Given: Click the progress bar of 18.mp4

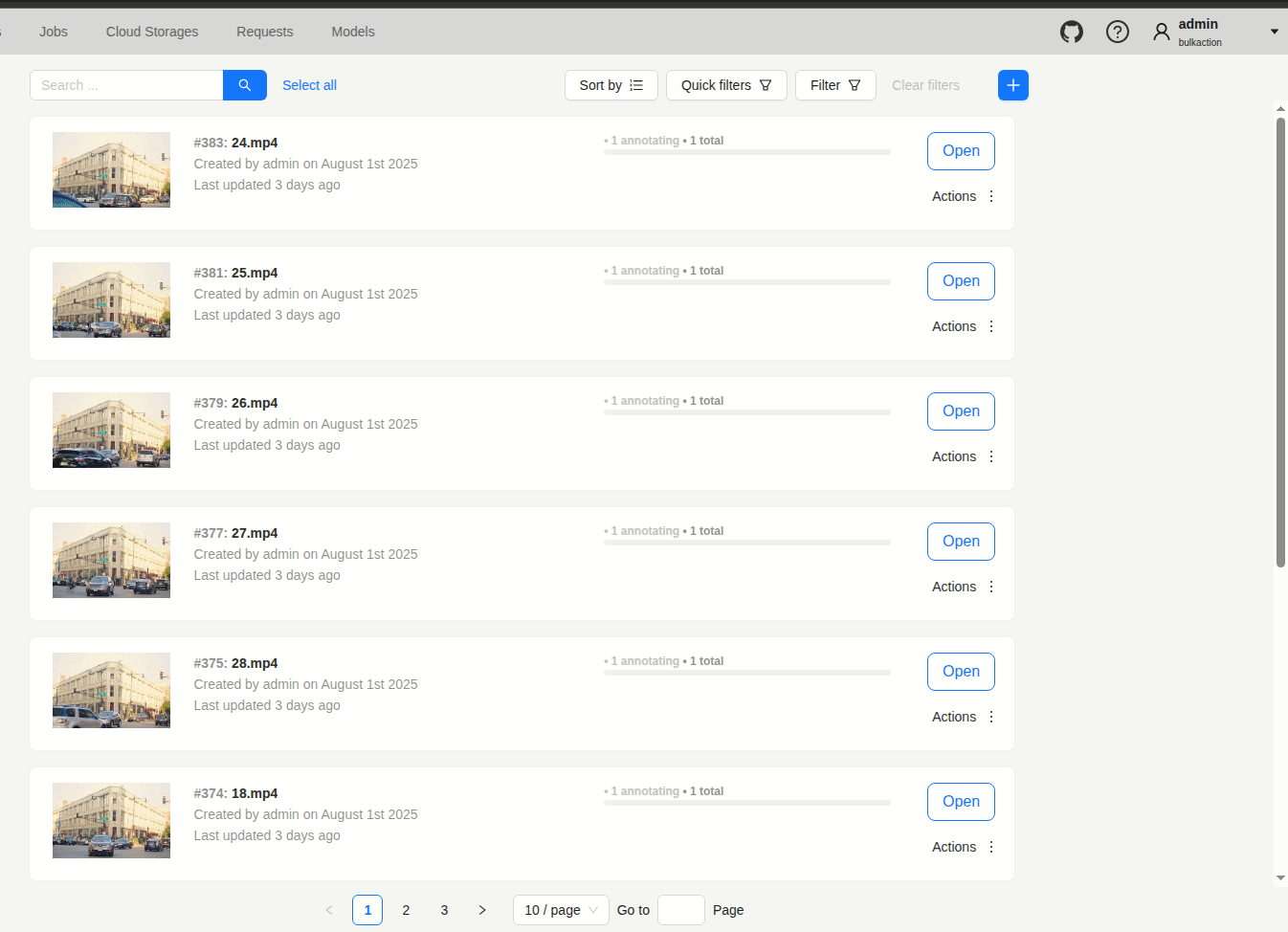Looking at the screenshot, I should 747,803.
